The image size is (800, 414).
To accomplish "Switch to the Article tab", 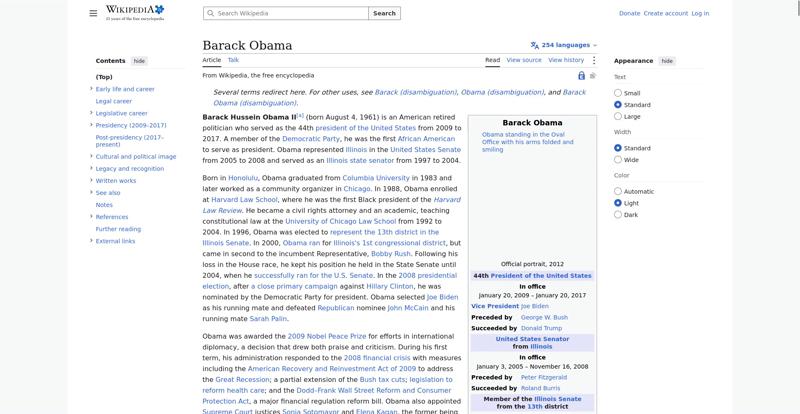I will (x=212, y=60).
